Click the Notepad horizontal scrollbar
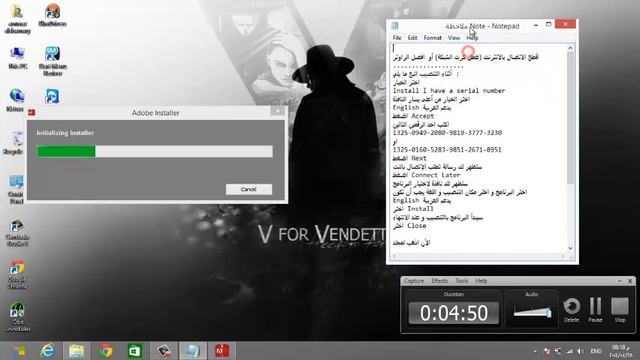 [x=478, y=256]
